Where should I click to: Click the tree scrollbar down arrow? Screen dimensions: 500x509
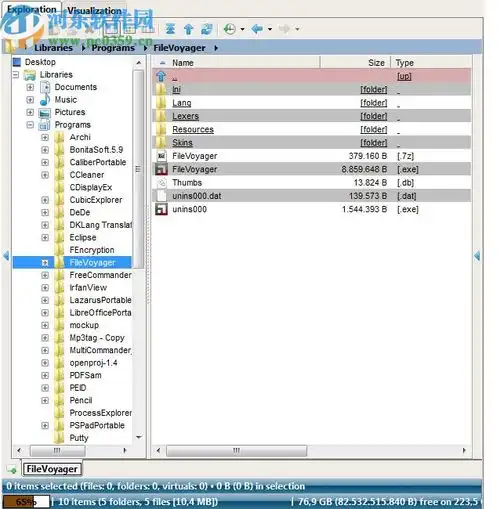tap(139, 437)
